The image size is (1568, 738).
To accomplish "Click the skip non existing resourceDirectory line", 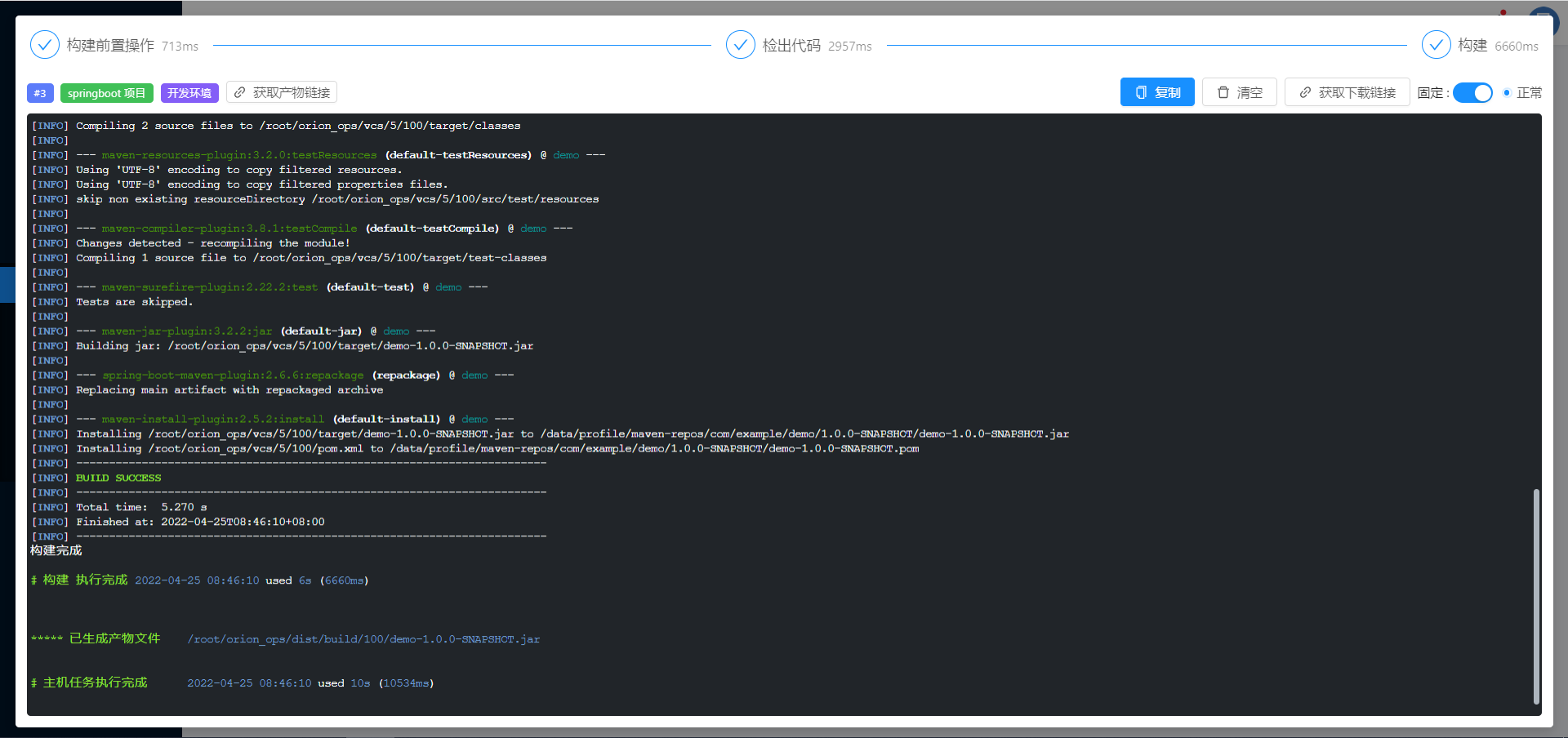I will (x=315, y=199).
